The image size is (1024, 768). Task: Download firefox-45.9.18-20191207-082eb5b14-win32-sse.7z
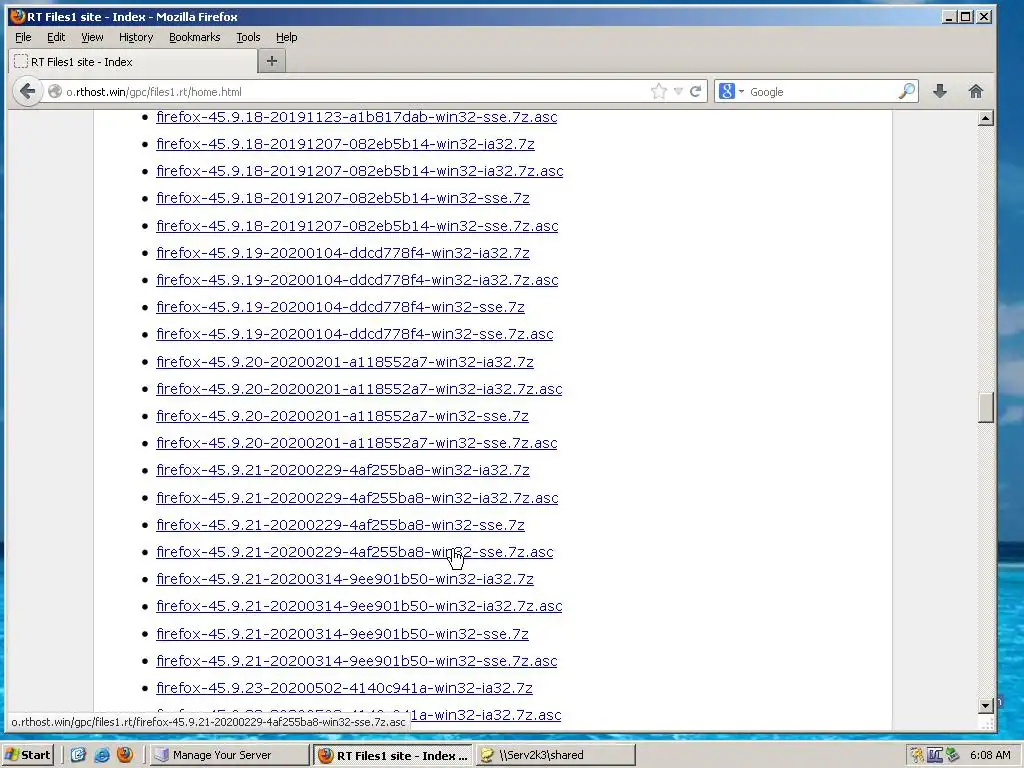pyautogui.click(x=343, y=198)
